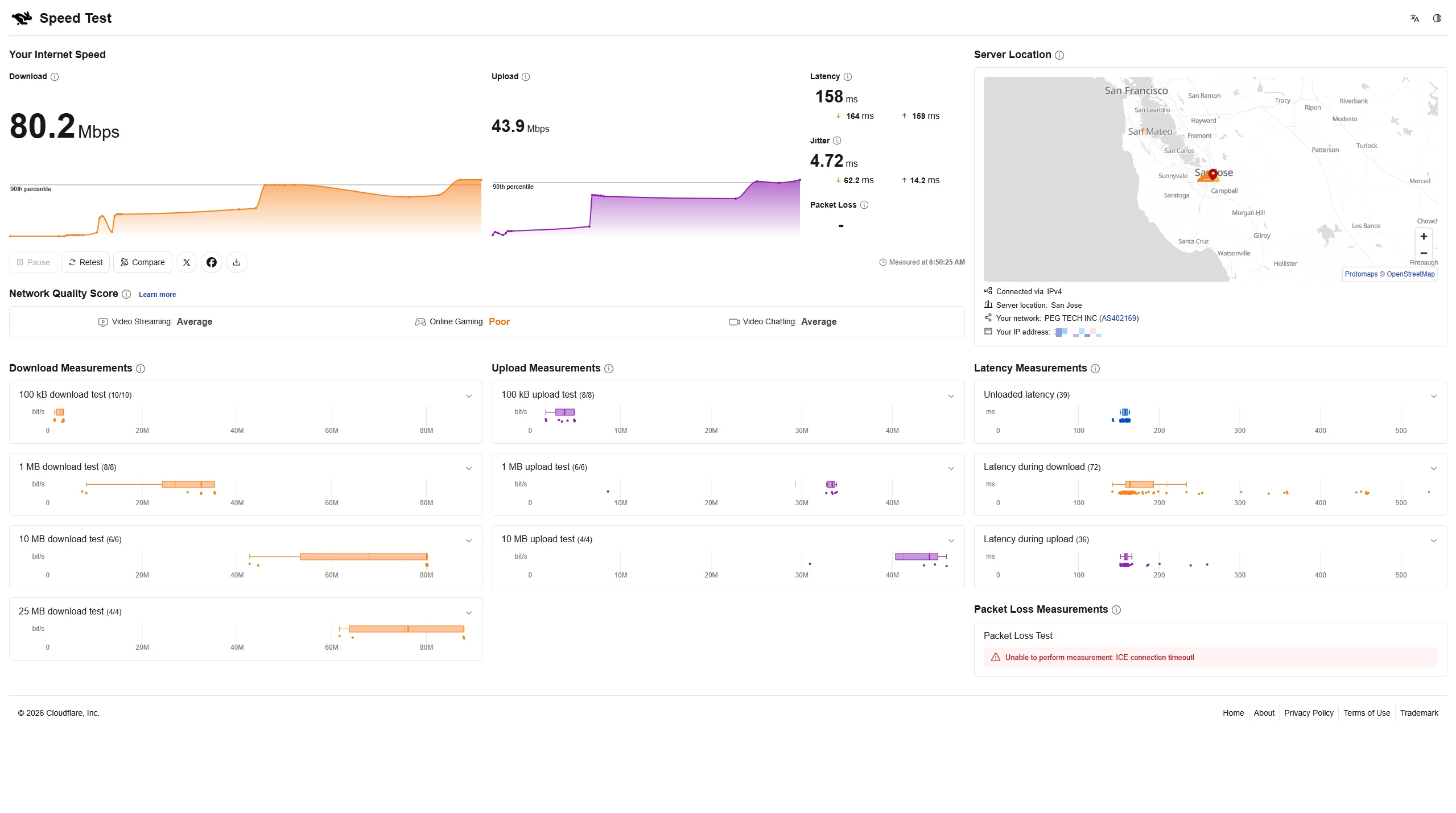
Task: Open info icon for Server Location
Action: (1059, 55)
